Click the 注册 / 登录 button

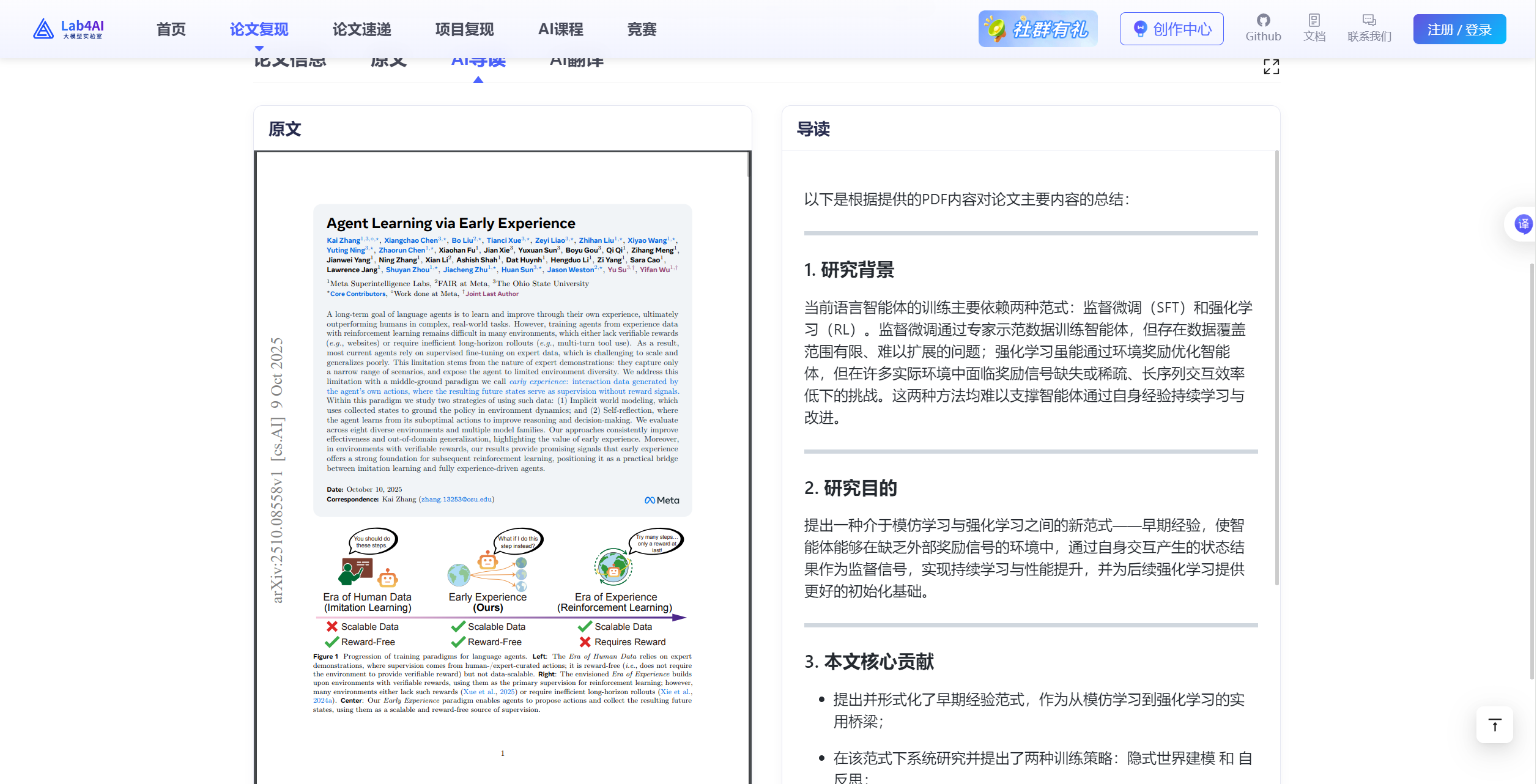pos(1459,29)
